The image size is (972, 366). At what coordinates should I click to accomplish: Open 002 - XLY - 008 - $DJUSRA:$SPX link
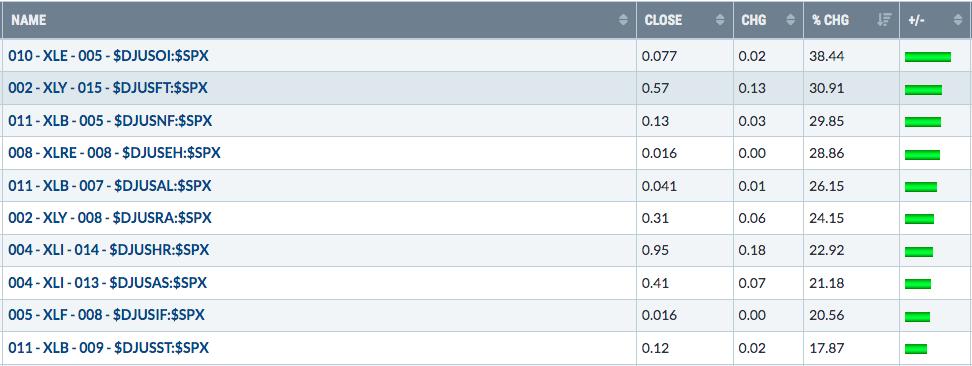(110, 218)
